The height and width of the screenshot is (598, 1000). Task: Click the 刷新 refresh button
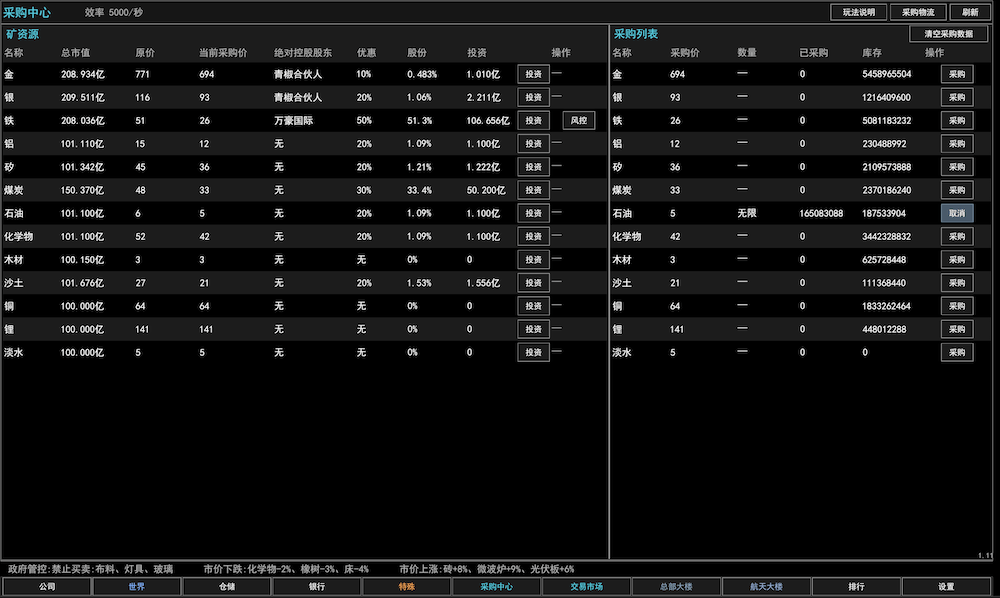tap(970, 12)
